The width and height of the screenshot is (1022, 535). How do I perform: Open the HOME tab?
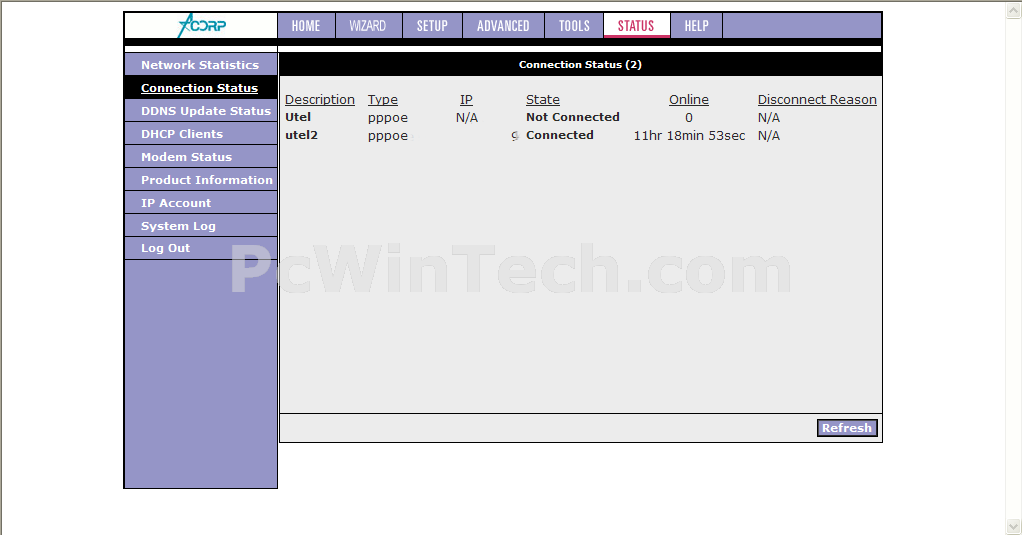(306, 26)
